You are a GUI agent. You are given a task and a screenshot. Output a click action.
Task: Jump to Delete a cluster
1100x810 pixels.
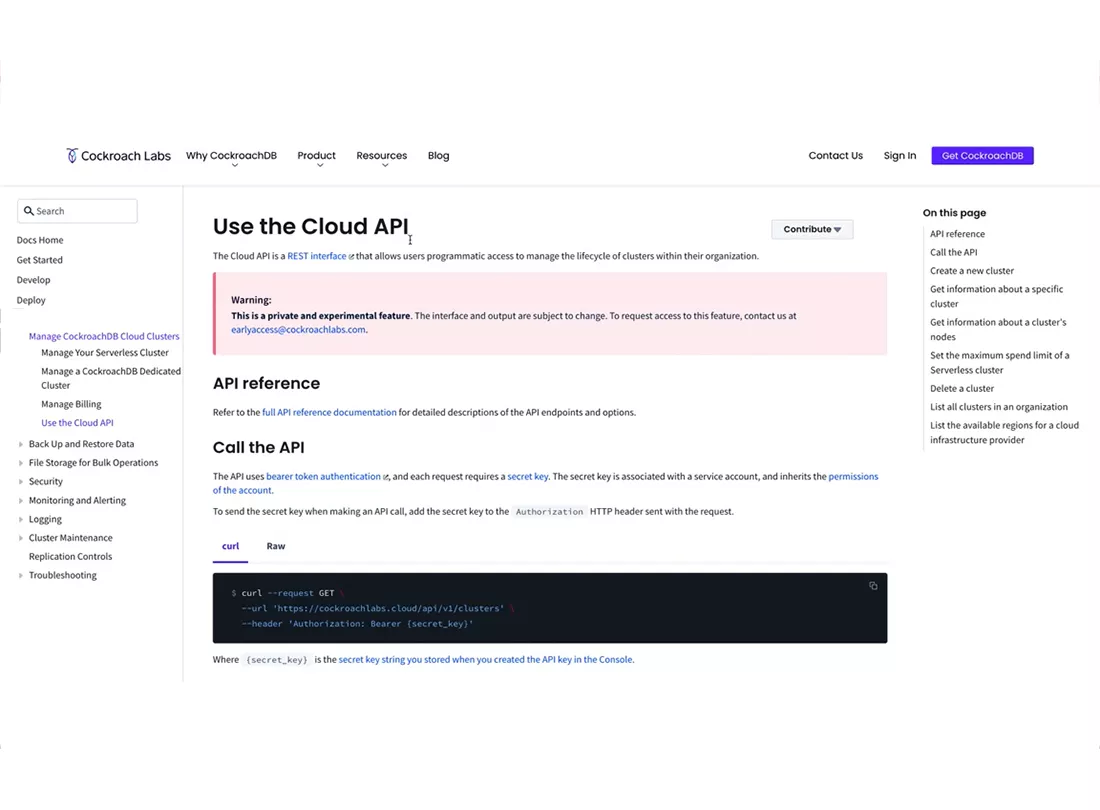coord(962,389)
